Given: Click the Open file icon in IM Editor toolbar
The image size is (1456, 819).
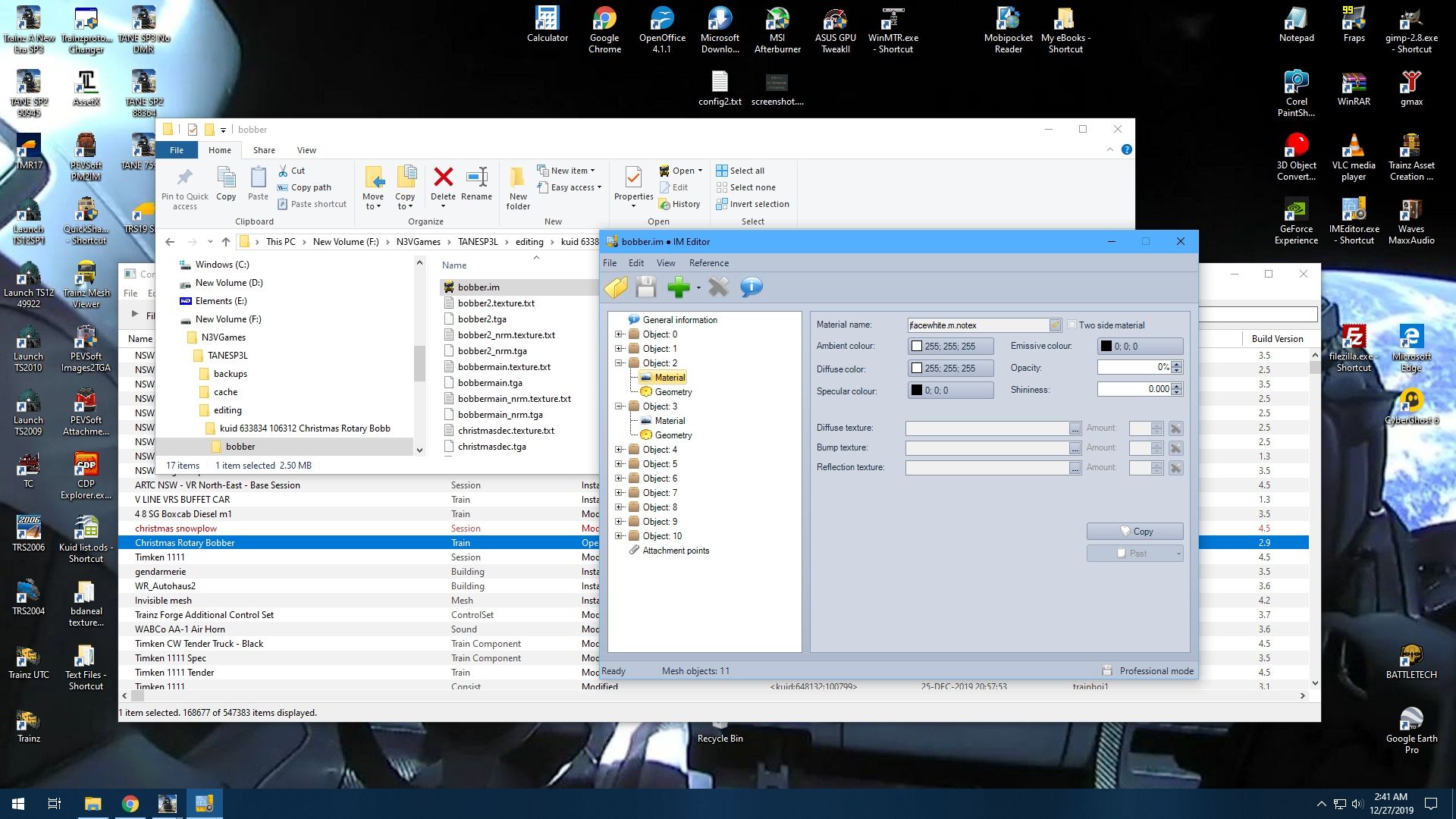Looking at the screenshot, I should [x=616, y=287].
